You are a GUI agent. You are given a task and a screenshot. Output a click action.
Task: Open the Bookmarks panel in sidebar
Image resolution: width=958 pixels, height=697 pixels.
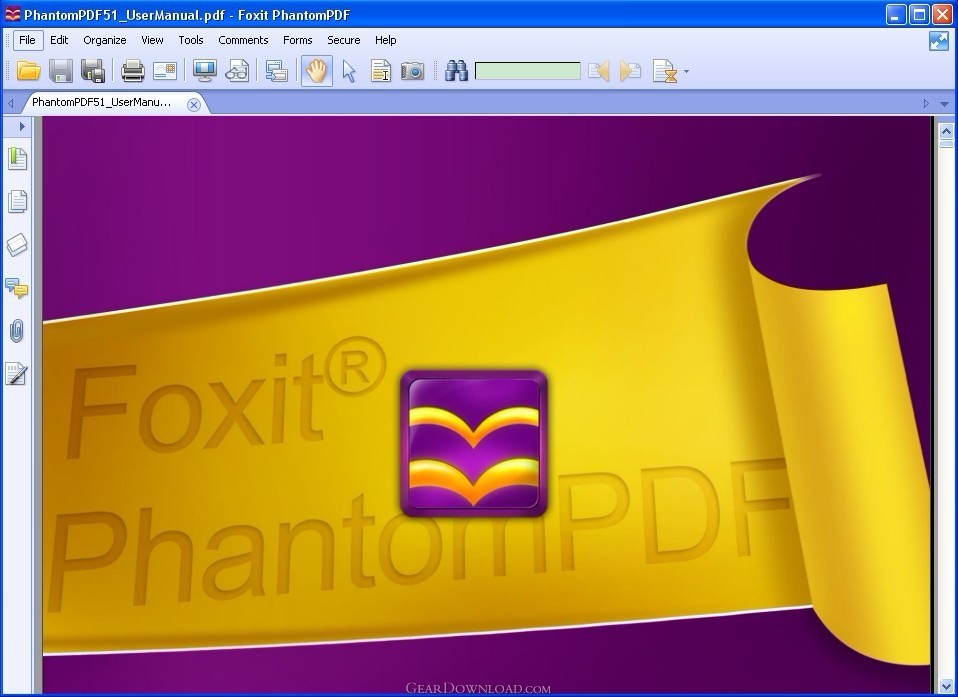(17, 158)
